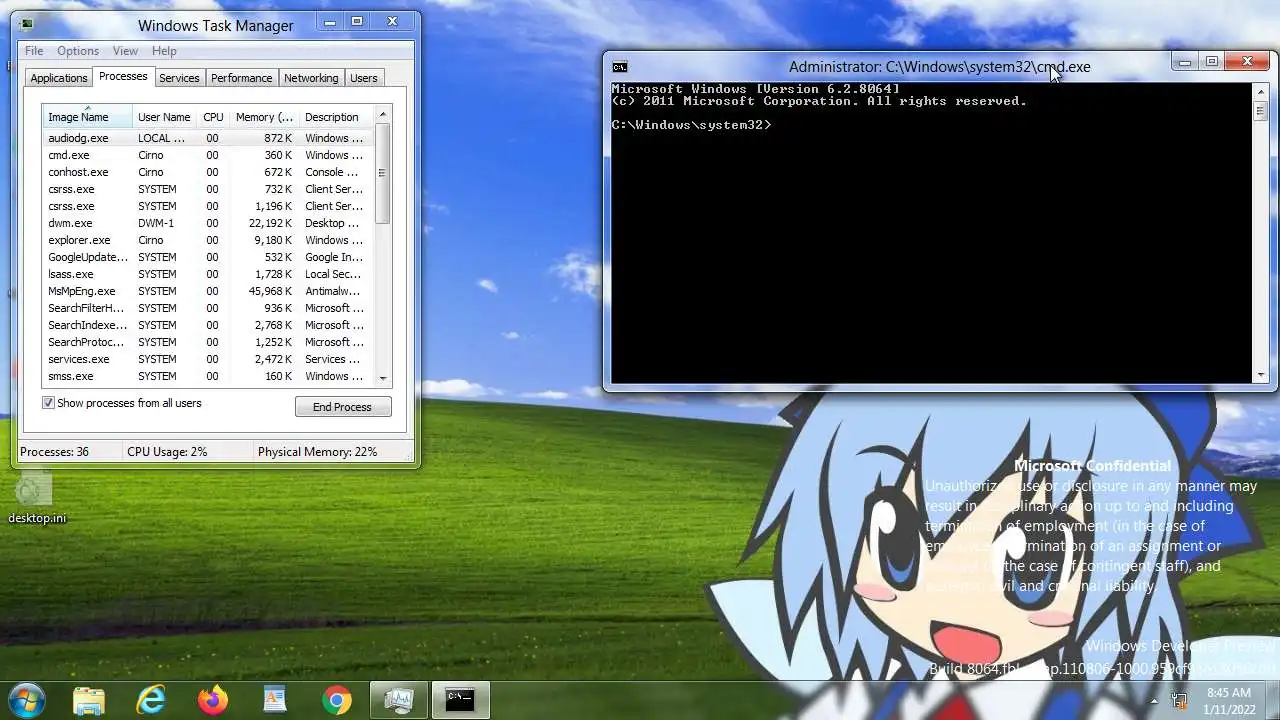Image resolution: width=1280 pixels, height=720 pixels.
Task: Click Command Prompt scroll up arrow
Action: [x=1260, y=91]
